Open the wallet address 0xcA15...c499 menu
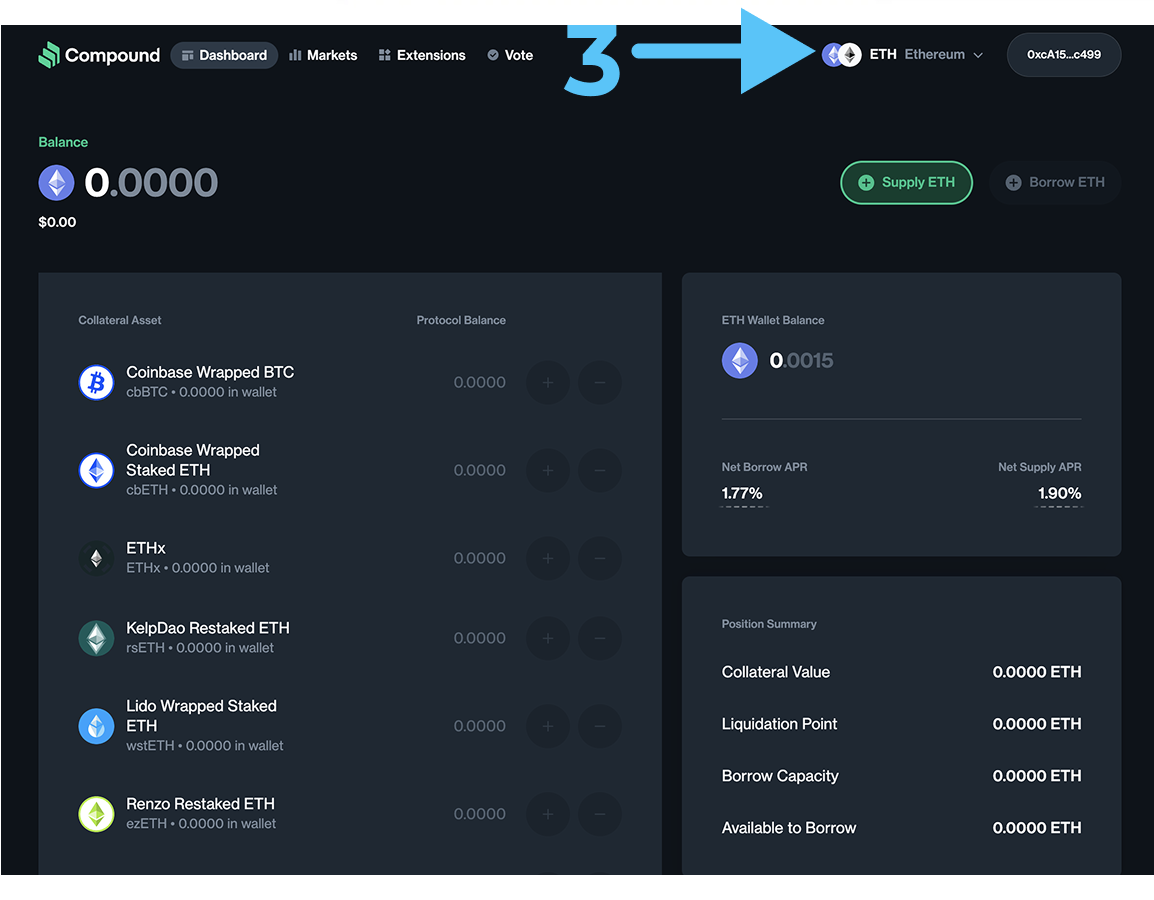Image resolution: width=1154 pixels, height=900 pixels. 1064,55
